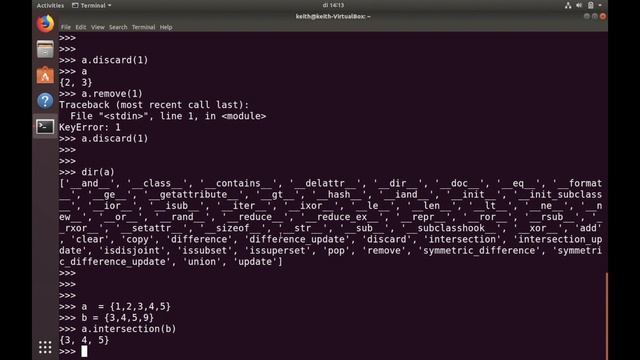Image resolution: width=640 pixels, height=360 pixels.
Task: Open the clock showing 14:13
Action: pyautogui.click(x=333, y=5)
